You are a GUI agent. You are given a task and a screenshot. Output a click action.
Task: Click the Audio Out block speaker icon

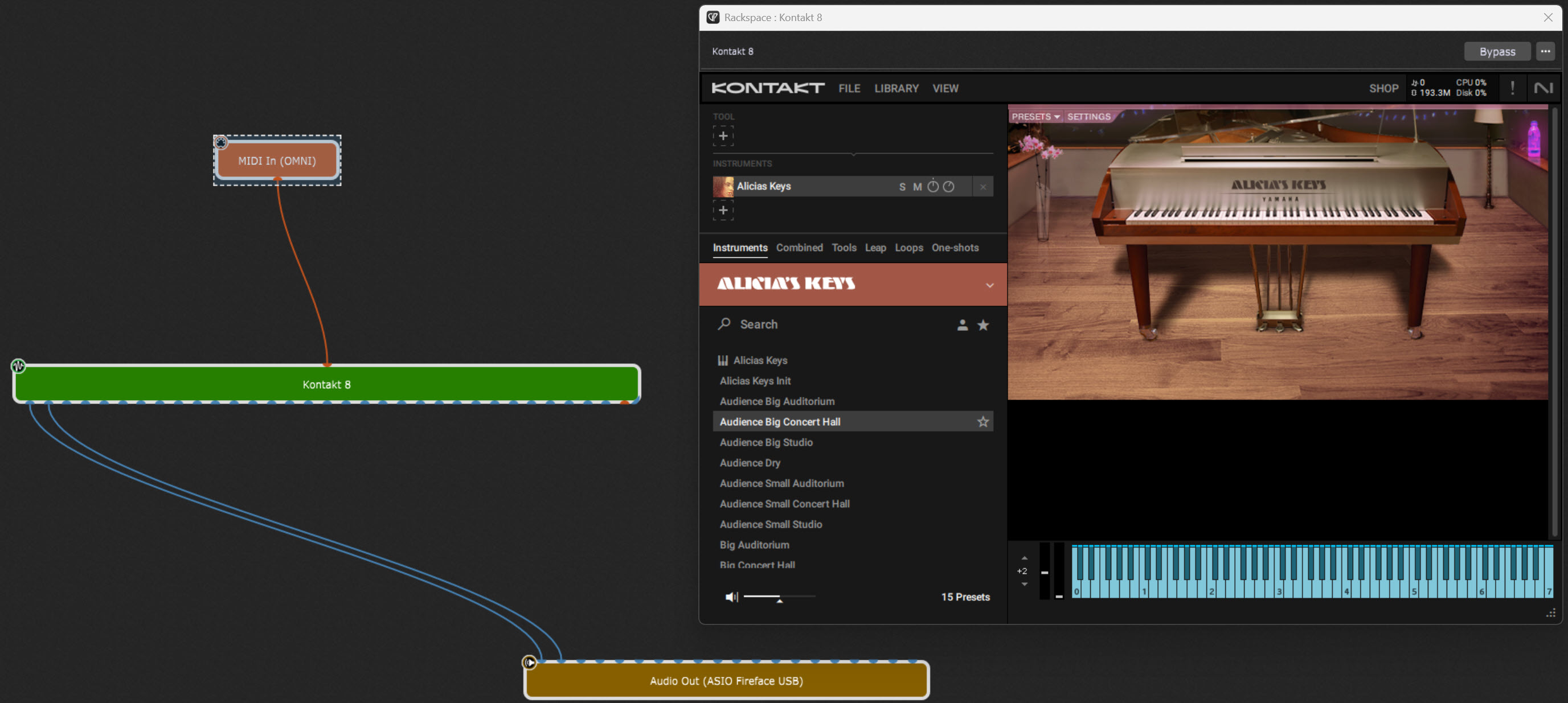pos(530,662)
